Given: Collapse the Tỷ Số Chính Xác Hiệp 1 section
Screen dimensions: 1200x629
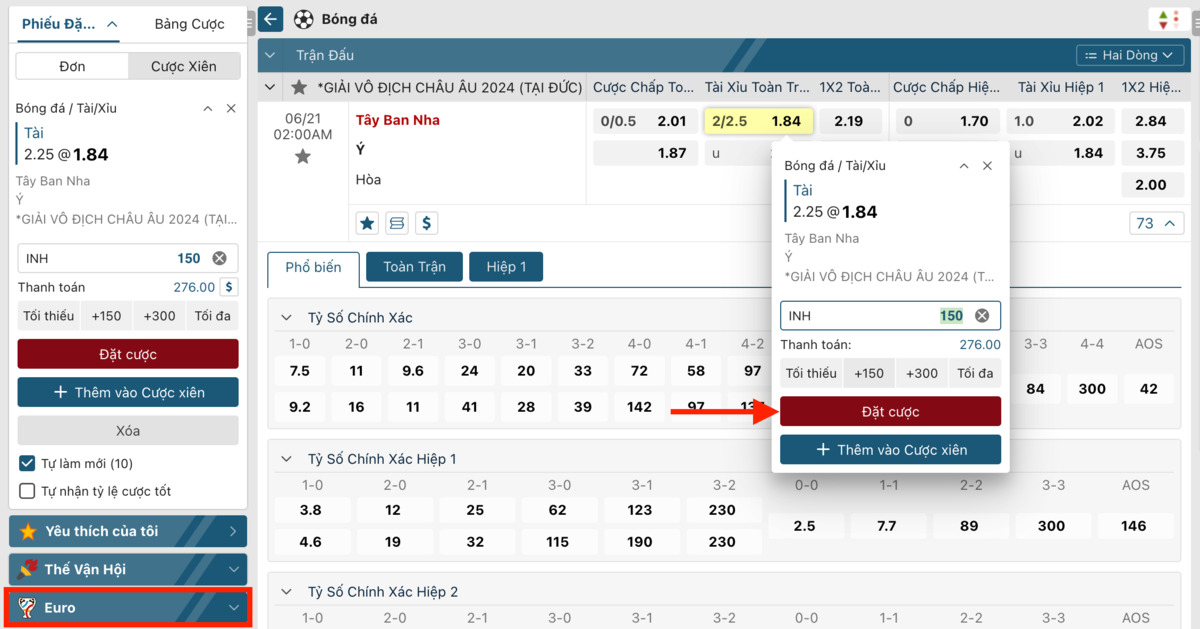Looking at the screenshot, I should (286, 459).
